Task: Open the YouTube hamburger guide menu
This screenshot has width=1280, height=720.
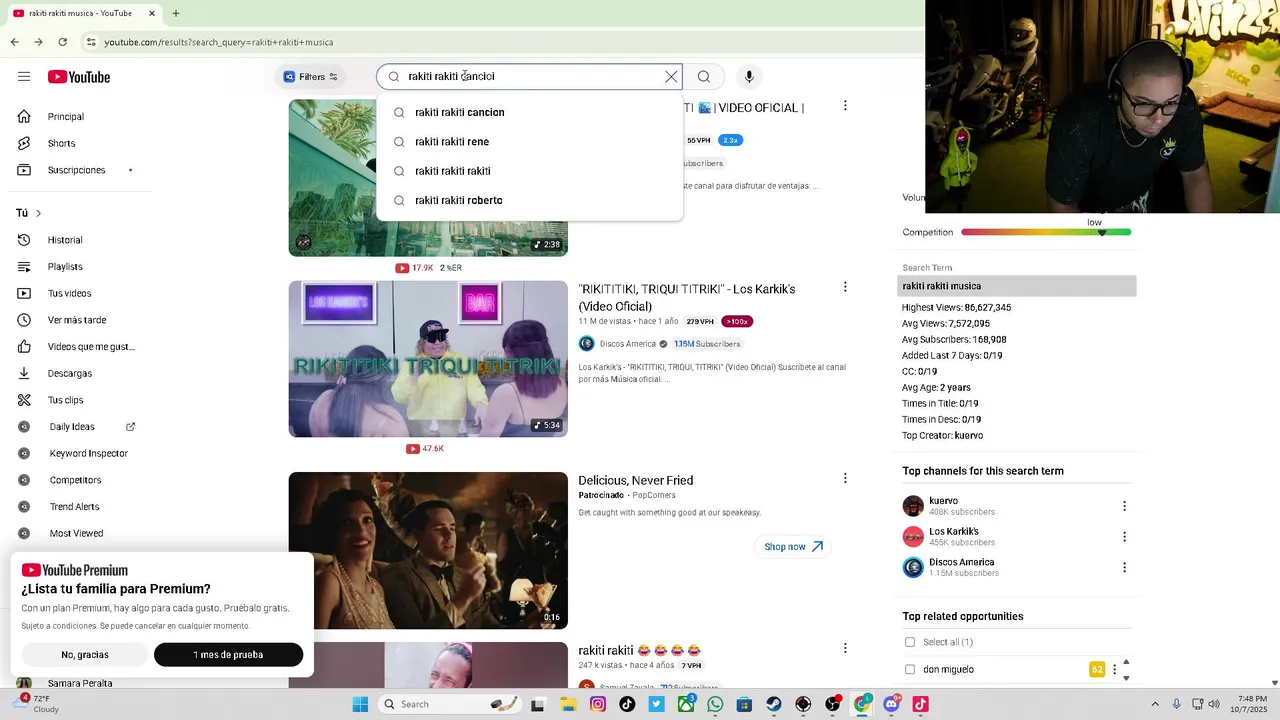Action: click(x=24, y=77)
